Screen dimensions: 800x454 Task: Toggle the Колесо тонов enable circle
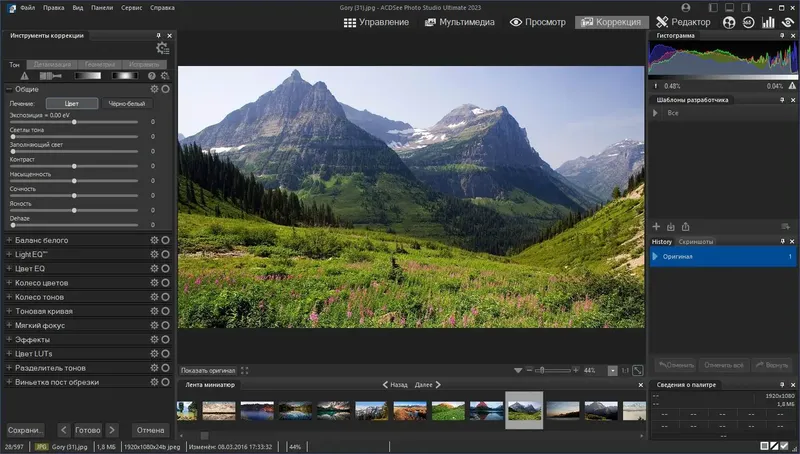(x=166, y=297)
